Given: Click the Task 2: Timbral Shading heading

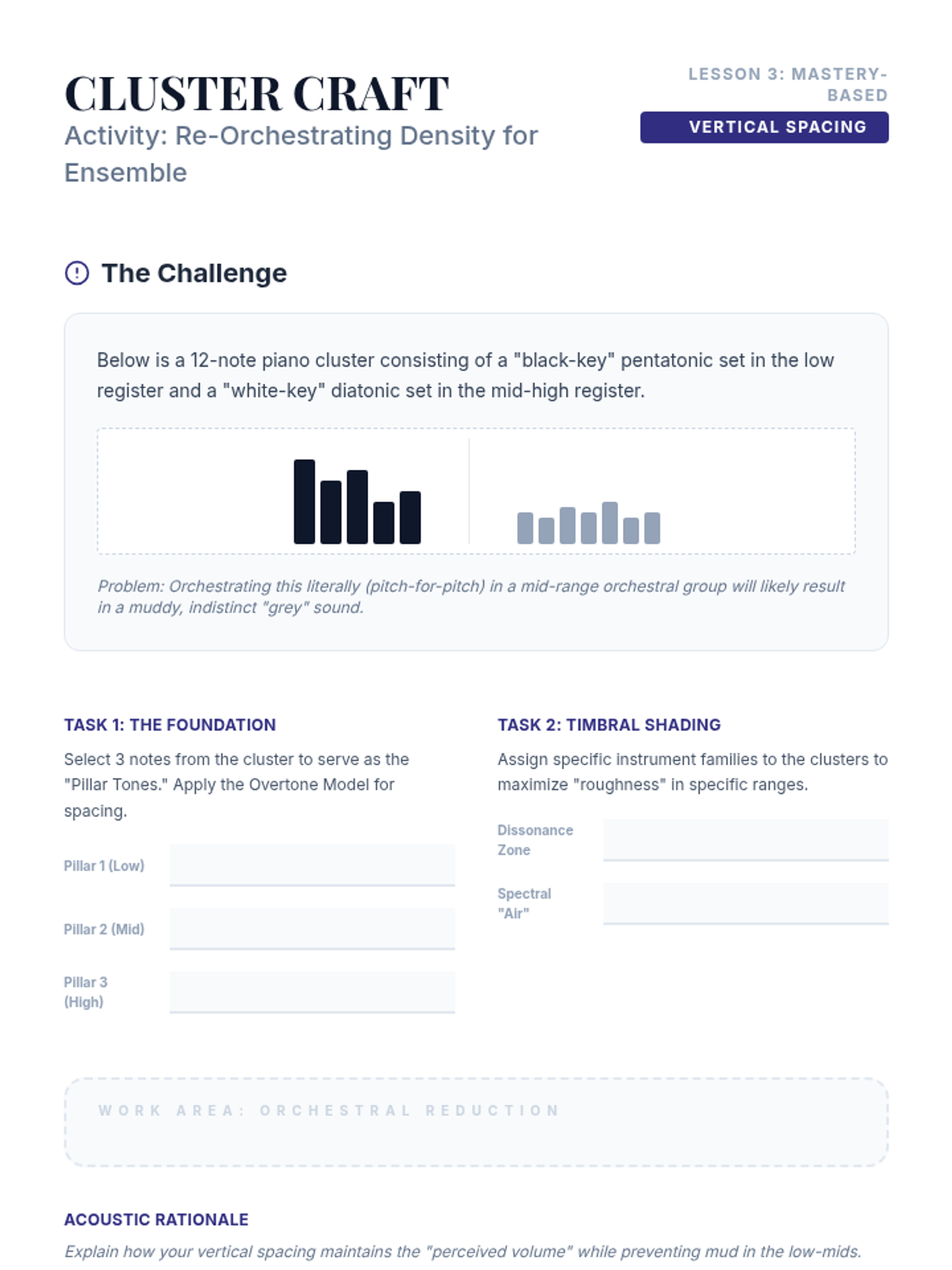Looking at the screenshot, I should (x=608, y=725).
